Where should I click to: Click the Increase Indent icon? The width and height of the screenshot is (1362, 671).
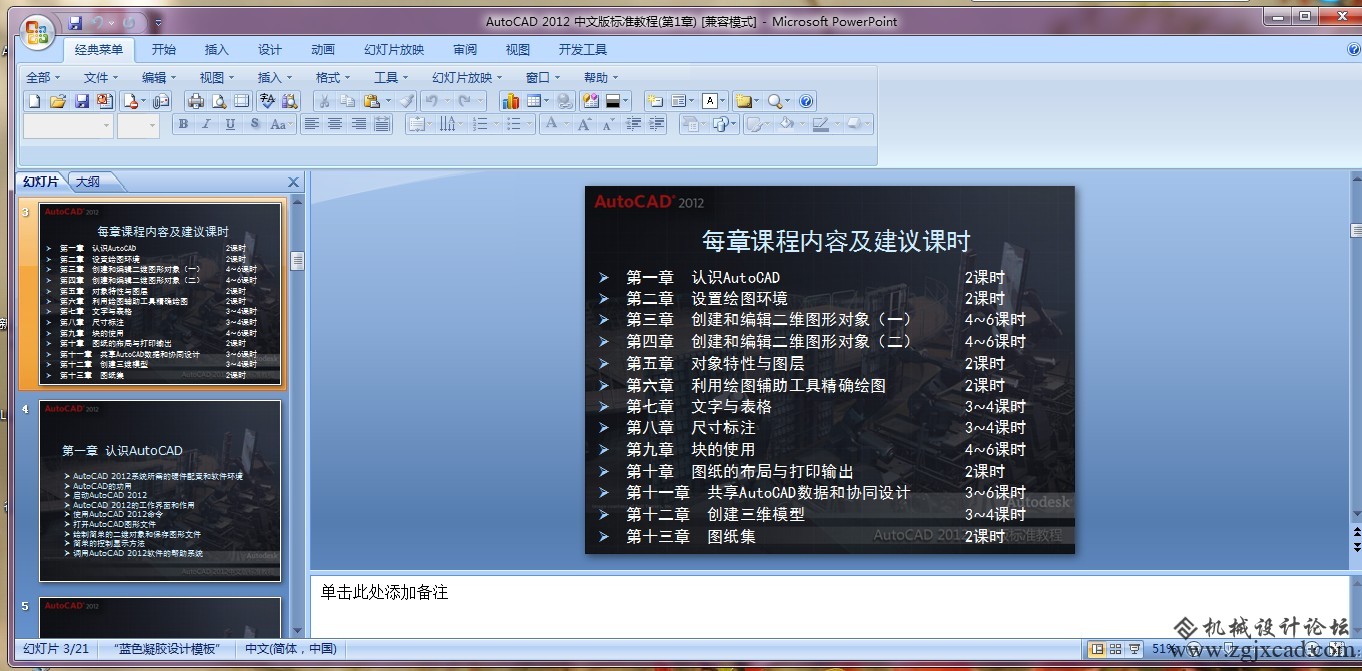tap(656, 124)
